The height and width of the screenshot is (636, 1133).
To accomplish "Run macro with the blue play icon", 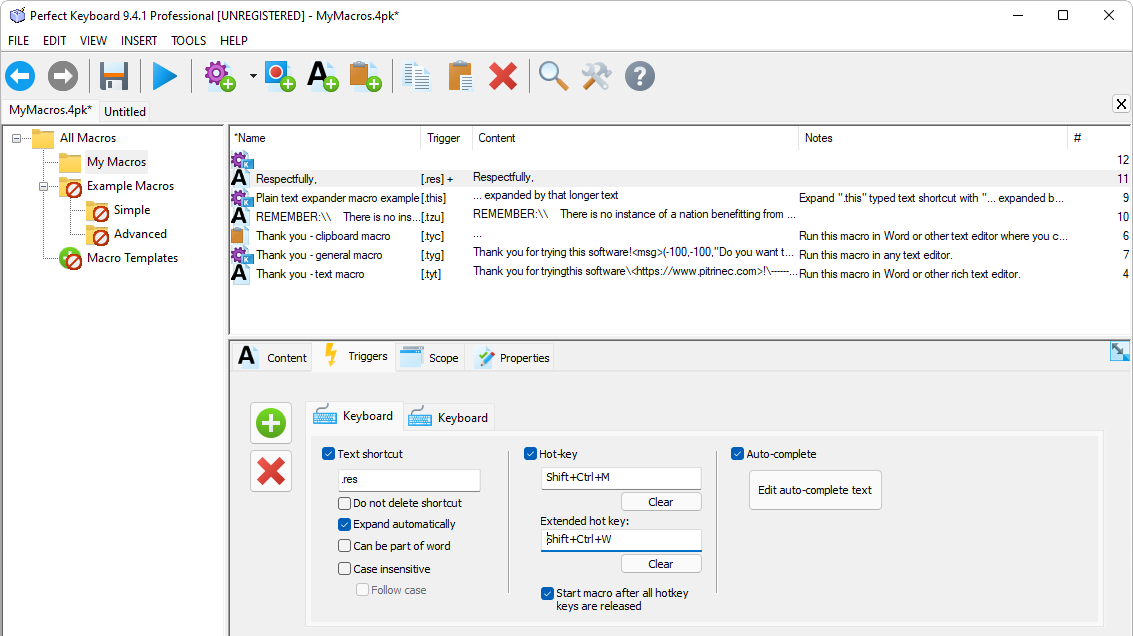I will point(165,76).
